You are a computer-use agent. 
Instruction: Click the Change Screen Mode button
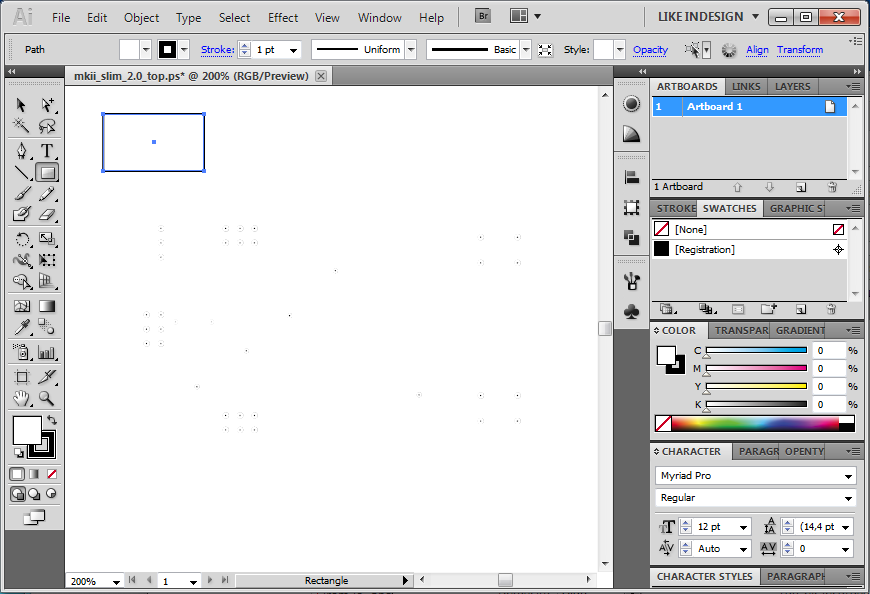[x=34, y=517]
